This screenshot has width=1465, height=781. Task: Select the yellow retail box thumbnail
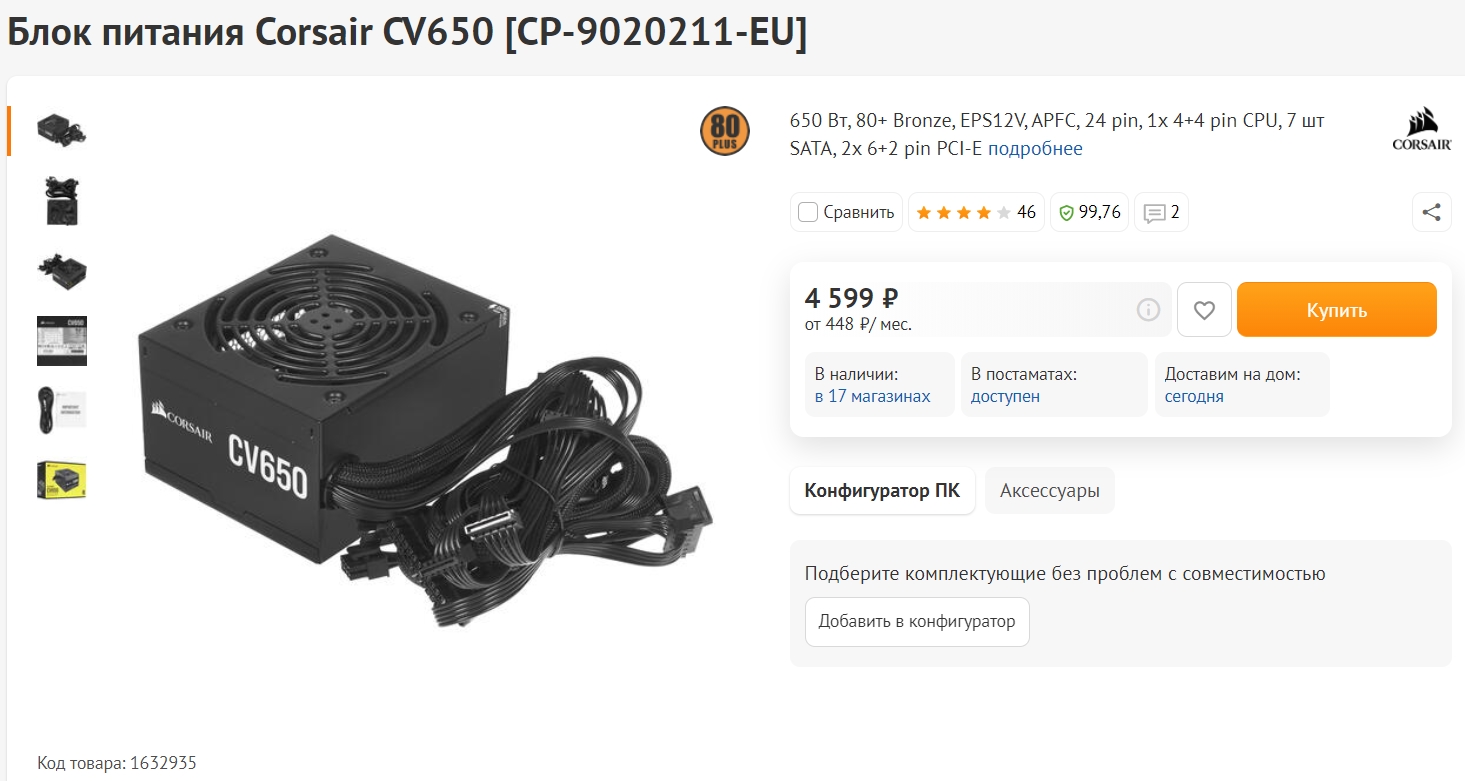[62, 482]
